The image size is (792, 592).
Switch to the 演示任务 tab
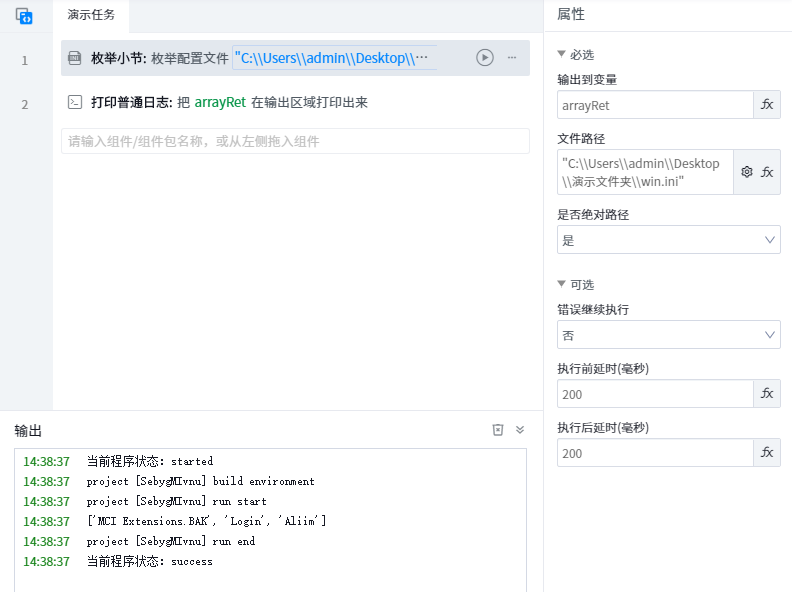(91, 15)
